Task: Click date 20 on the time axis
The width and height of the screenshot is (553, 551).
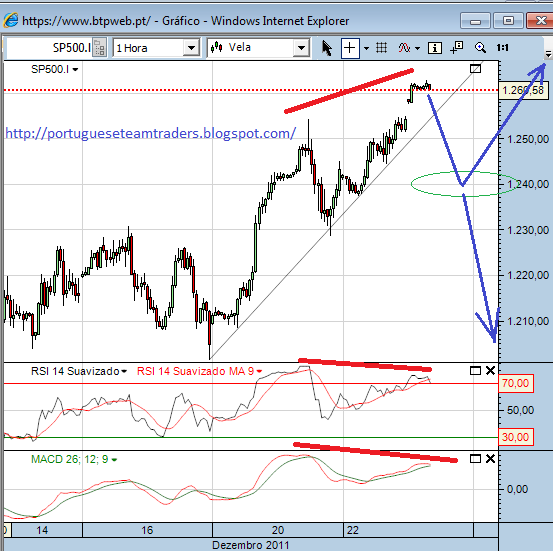Action: click(278, 530)
